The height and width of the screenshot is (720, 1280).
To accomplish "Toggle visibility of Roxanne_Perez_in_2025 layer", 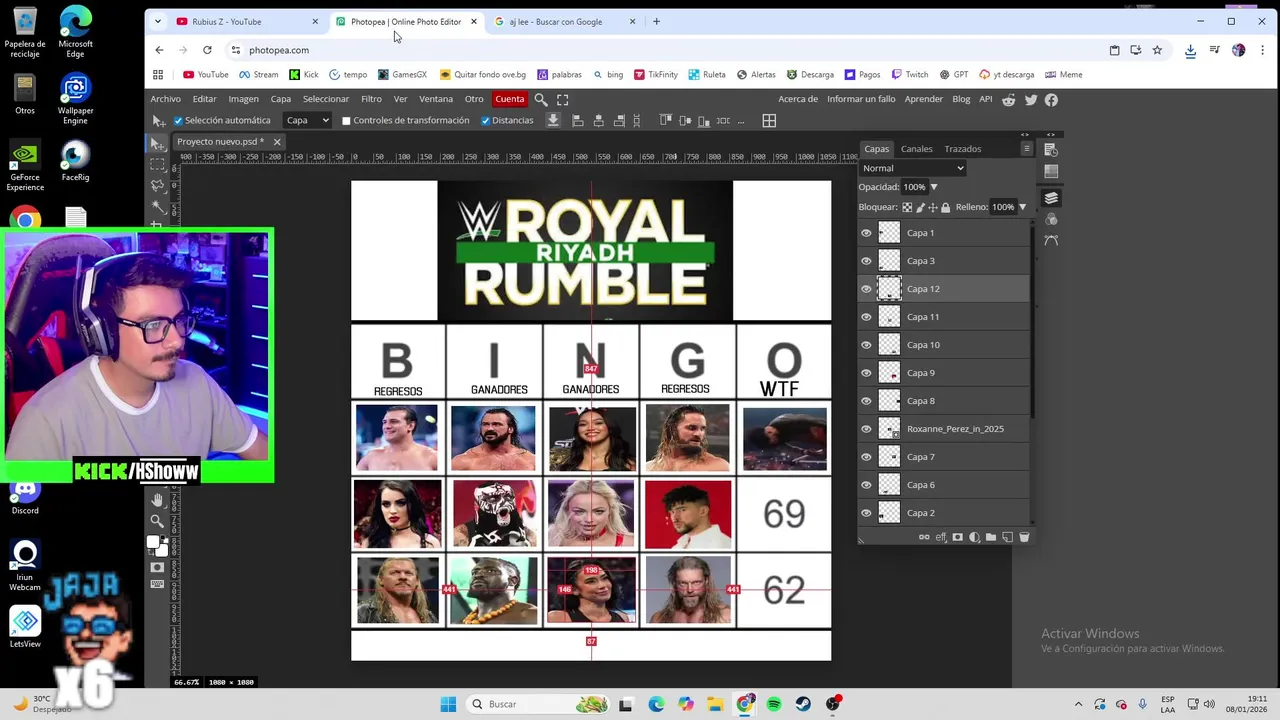I will 866,429.
